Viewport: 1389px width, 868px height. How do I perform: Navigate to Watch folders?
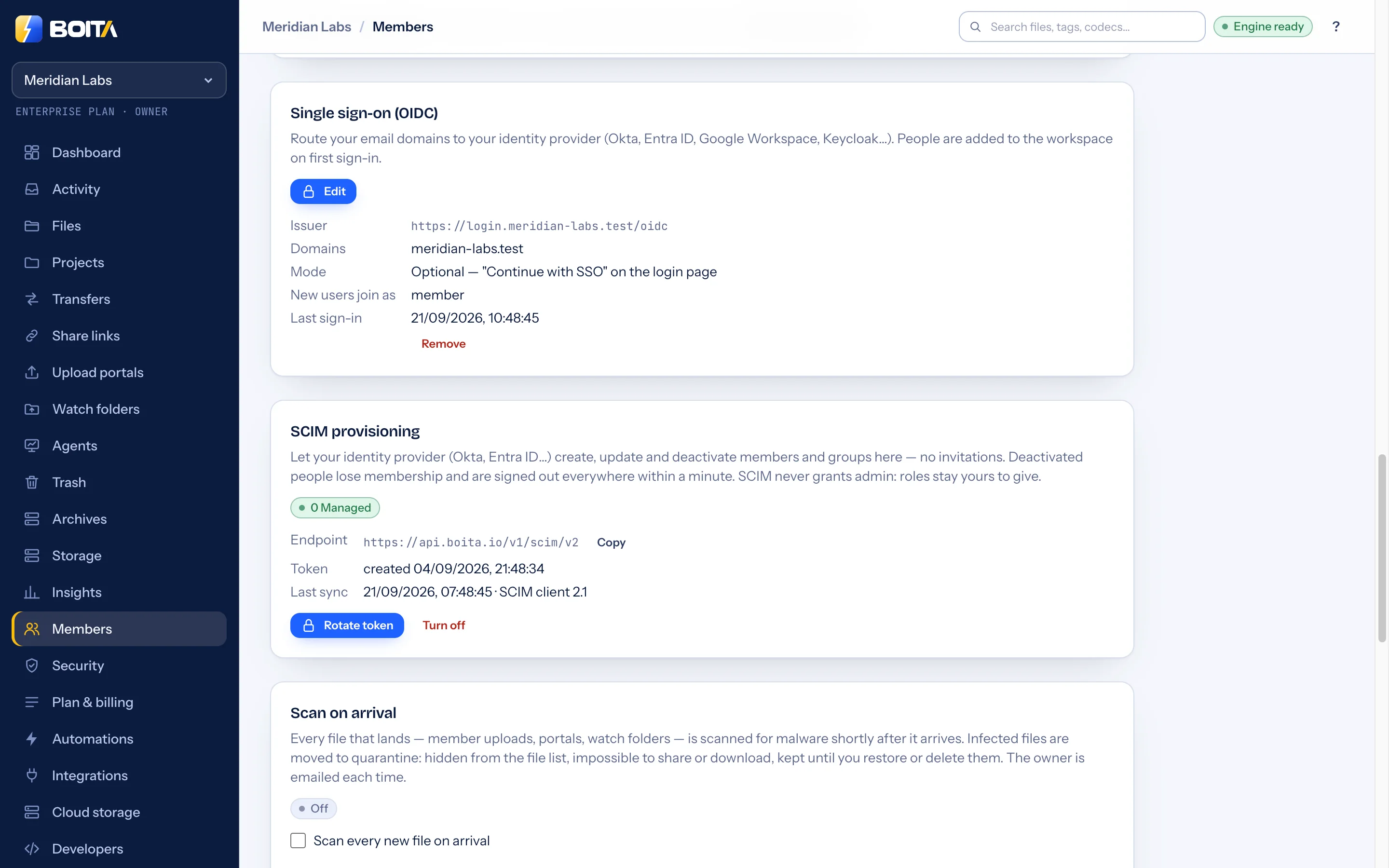point(119,409)
